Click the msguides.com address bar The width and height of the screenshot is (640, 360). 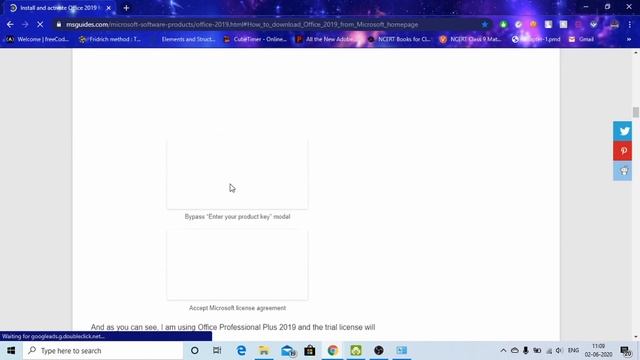pos(269,24)
